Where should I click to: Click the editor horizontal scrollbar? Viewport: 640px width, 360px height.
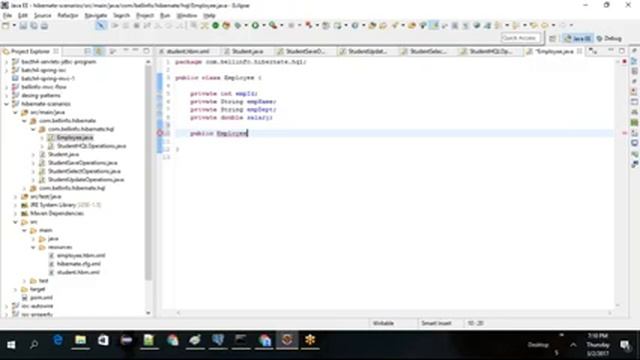[x=394, y=313]
